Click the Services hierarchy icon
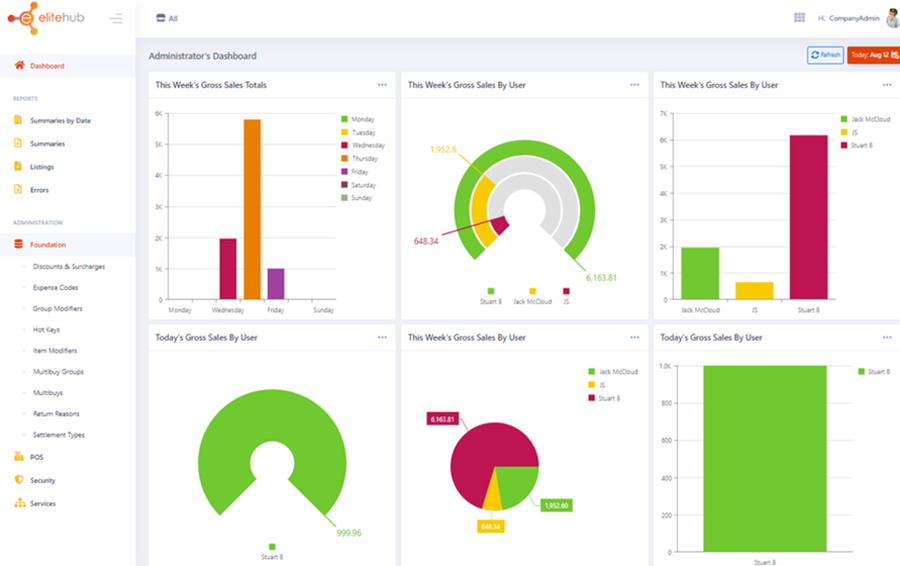The height and width of the screenshot is (566, 900). pyautogui.click(x=19, y=503)
